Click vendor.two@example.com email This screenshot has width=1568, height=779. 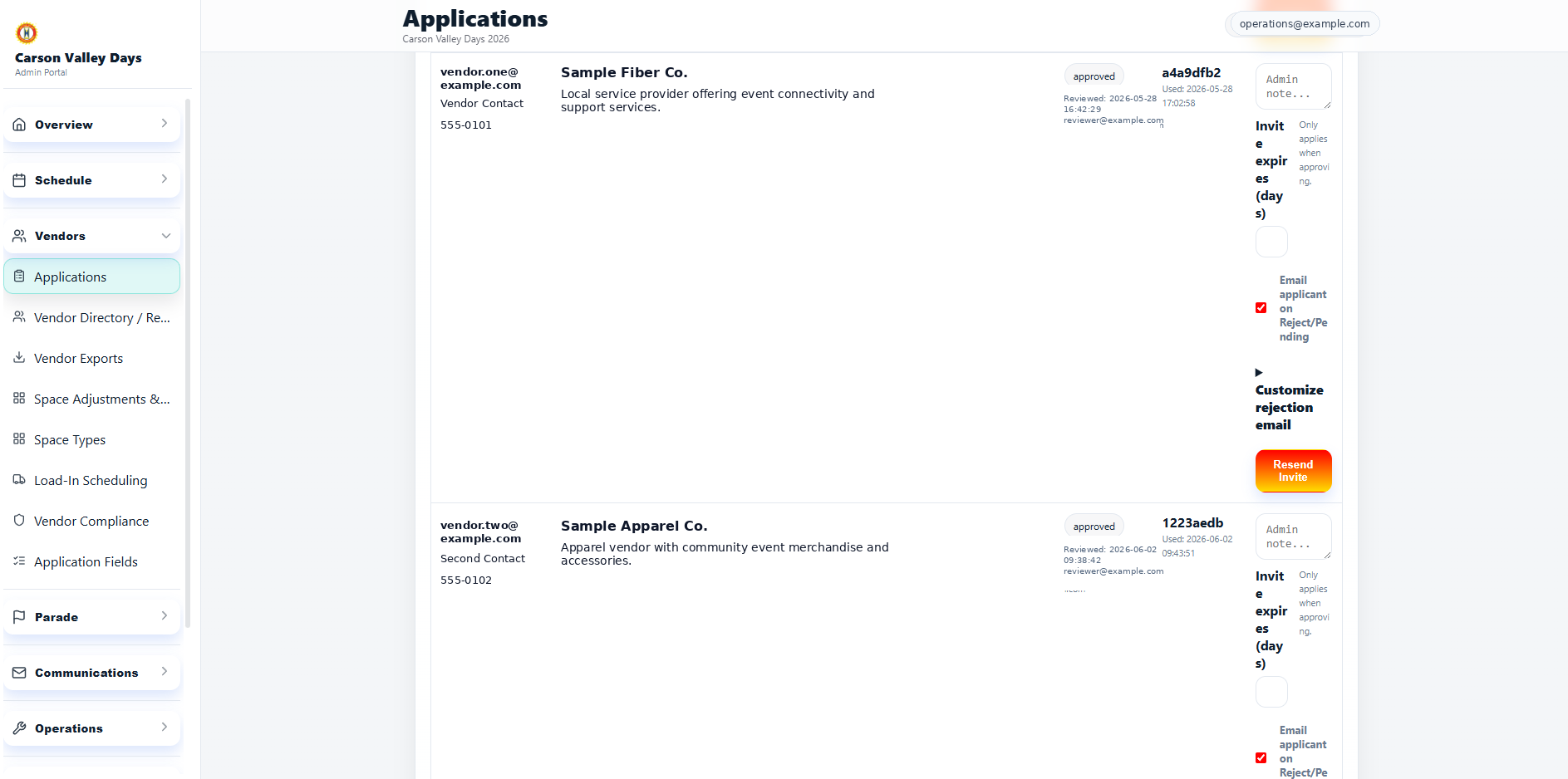[480, 532]
